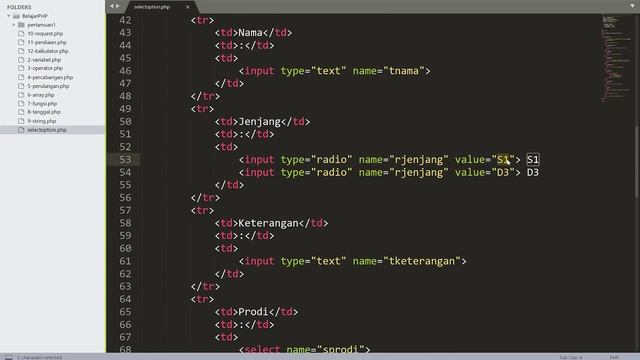Click the file icon beside 3-operator.php
640x360 pixels.
point(21,68)
